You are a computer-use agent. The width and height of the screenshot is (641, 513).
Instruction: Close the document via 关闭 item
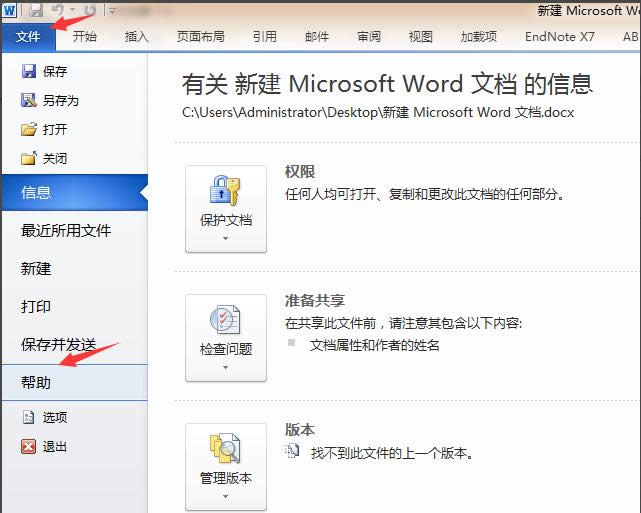54,158
